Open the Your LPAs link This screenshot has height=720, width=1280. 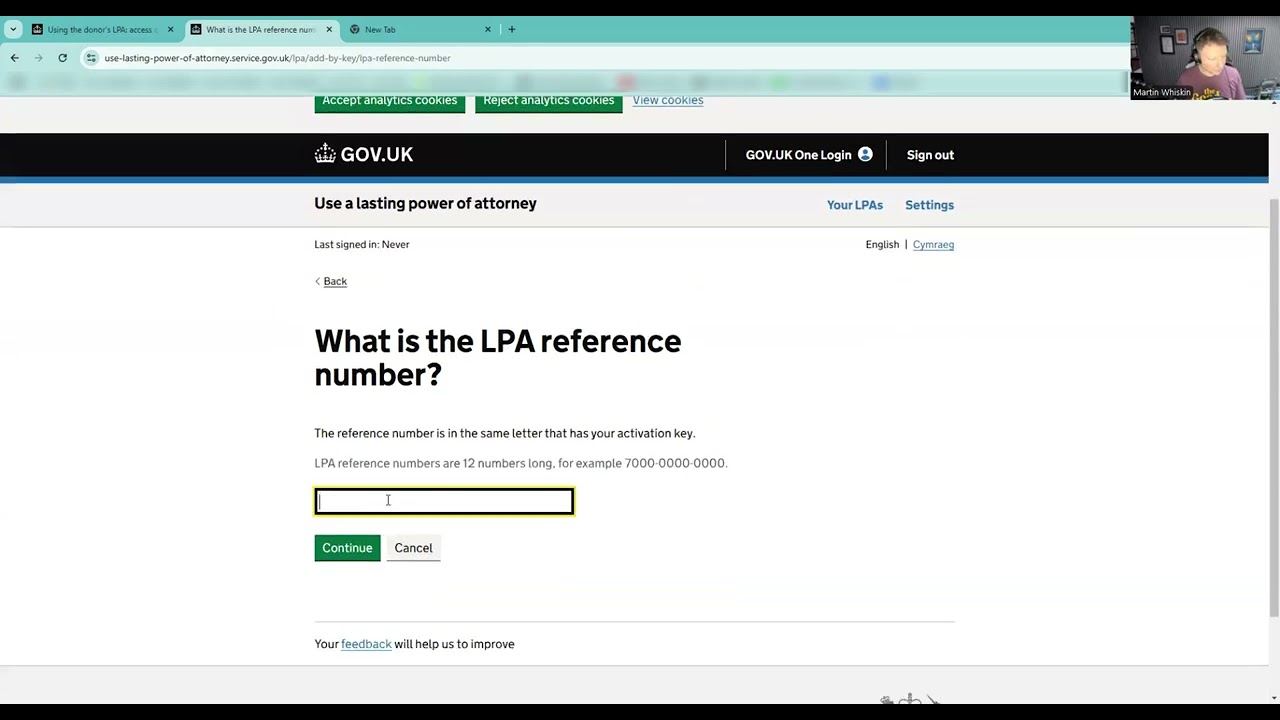coord(855,205)
